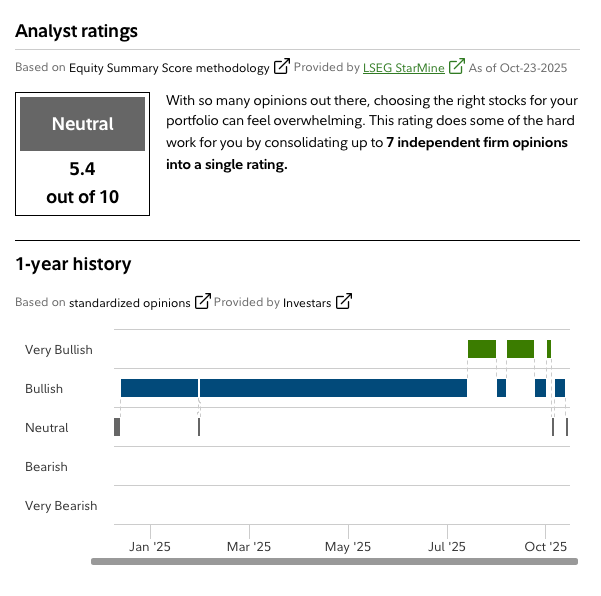The width and height of the screenshot is (601, 596).
Task: Click the first Very Bullish green bar
Action: 482,349
